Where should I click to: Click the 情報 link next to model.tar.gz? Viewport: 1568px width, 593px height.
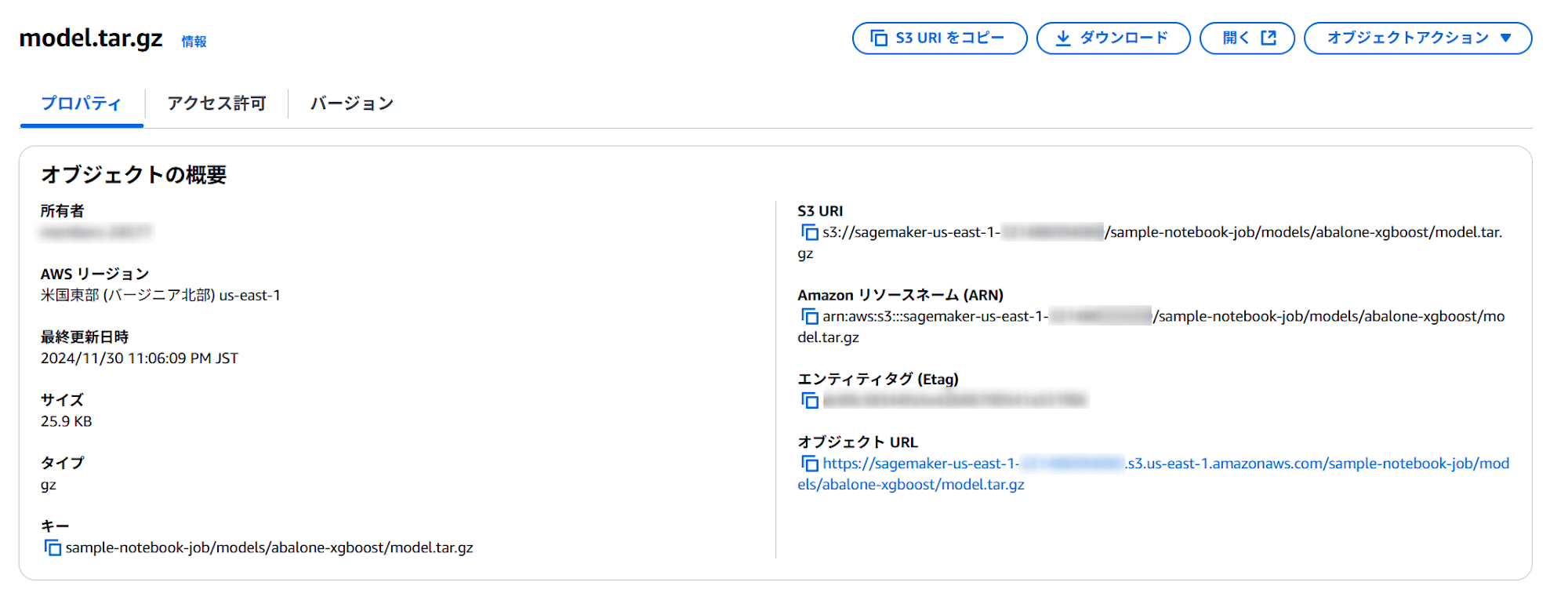coord(194,42)
